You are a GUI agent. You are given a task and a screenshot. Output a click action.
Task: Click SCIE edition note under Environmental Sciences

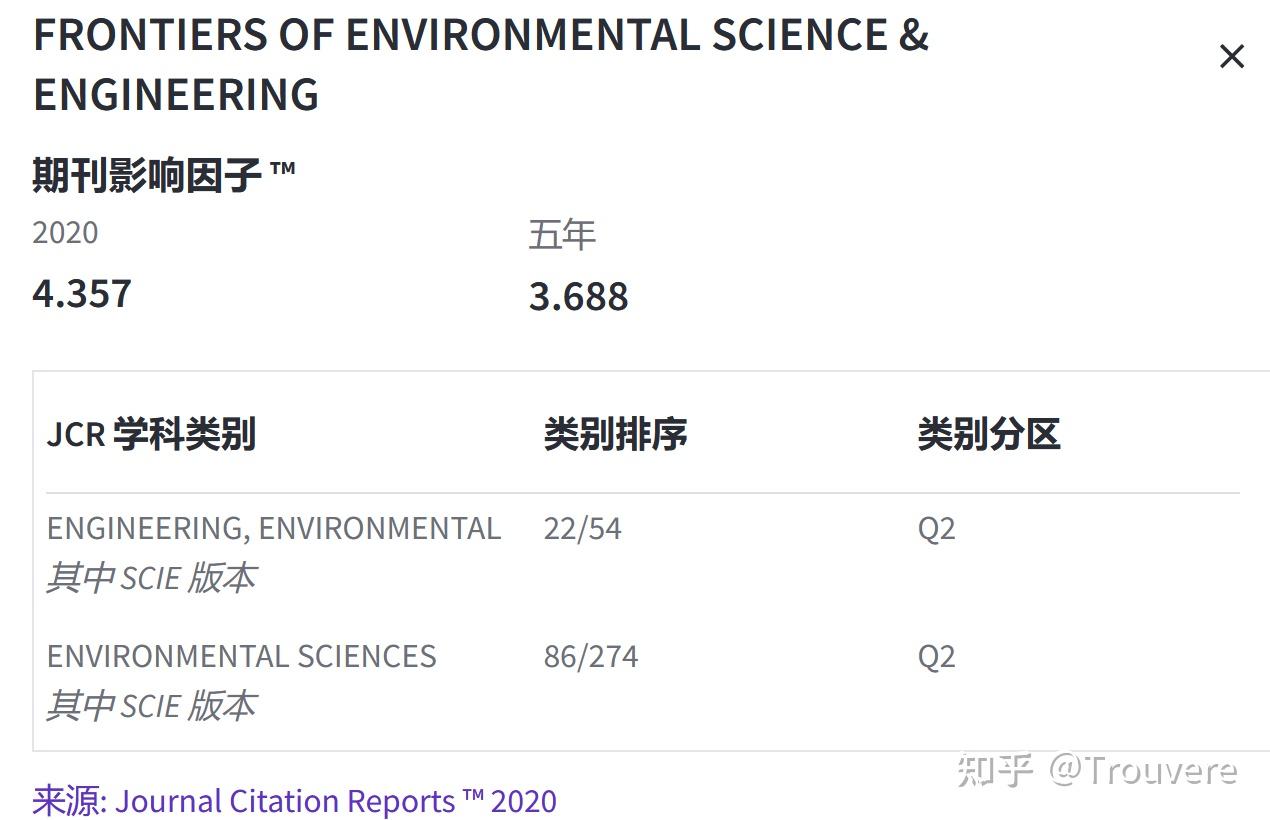coord(151,706)
